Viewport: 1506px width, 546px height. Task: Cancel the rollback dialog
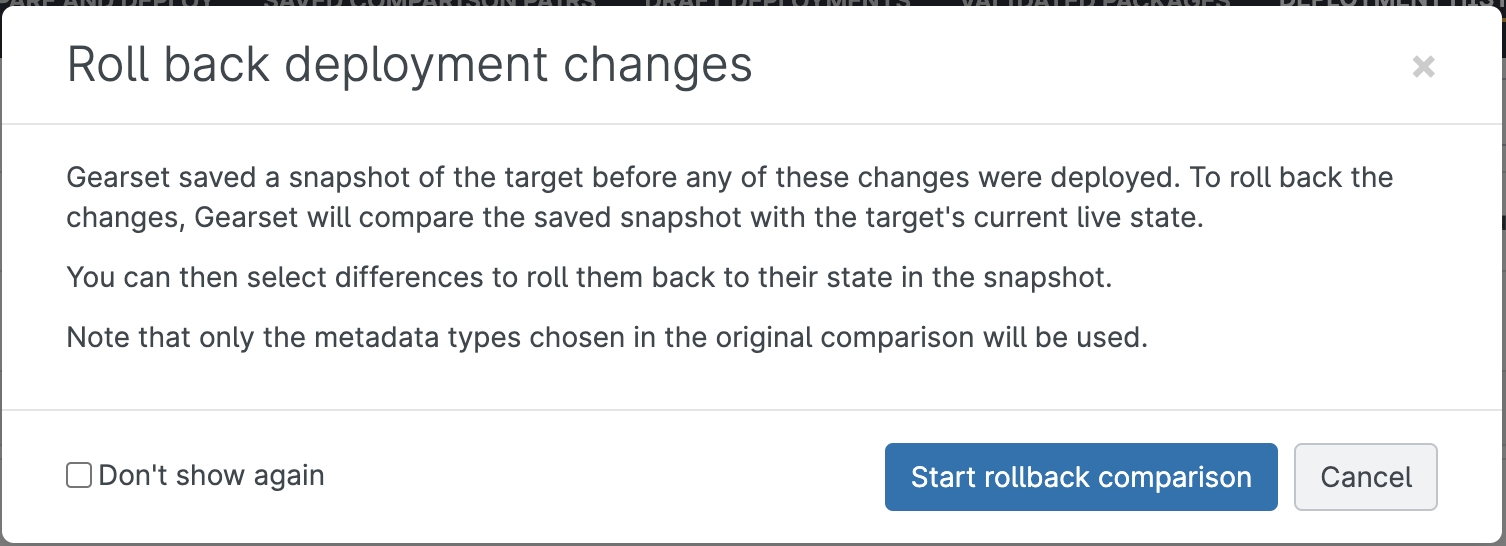pyautogui.click(x=1365, y=477)
